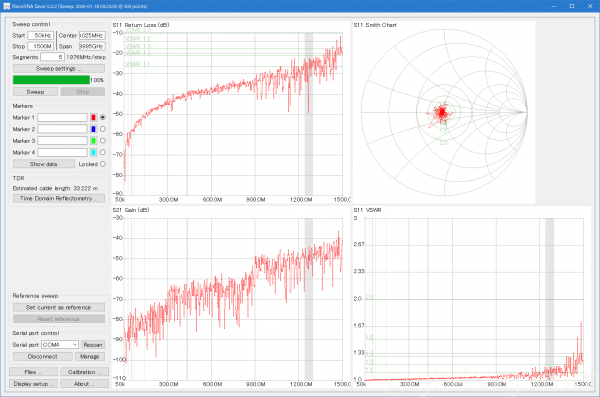This screenshot has width=600, height=397.
Task: Click Rescan serial ports button
Action: [93, 345]
